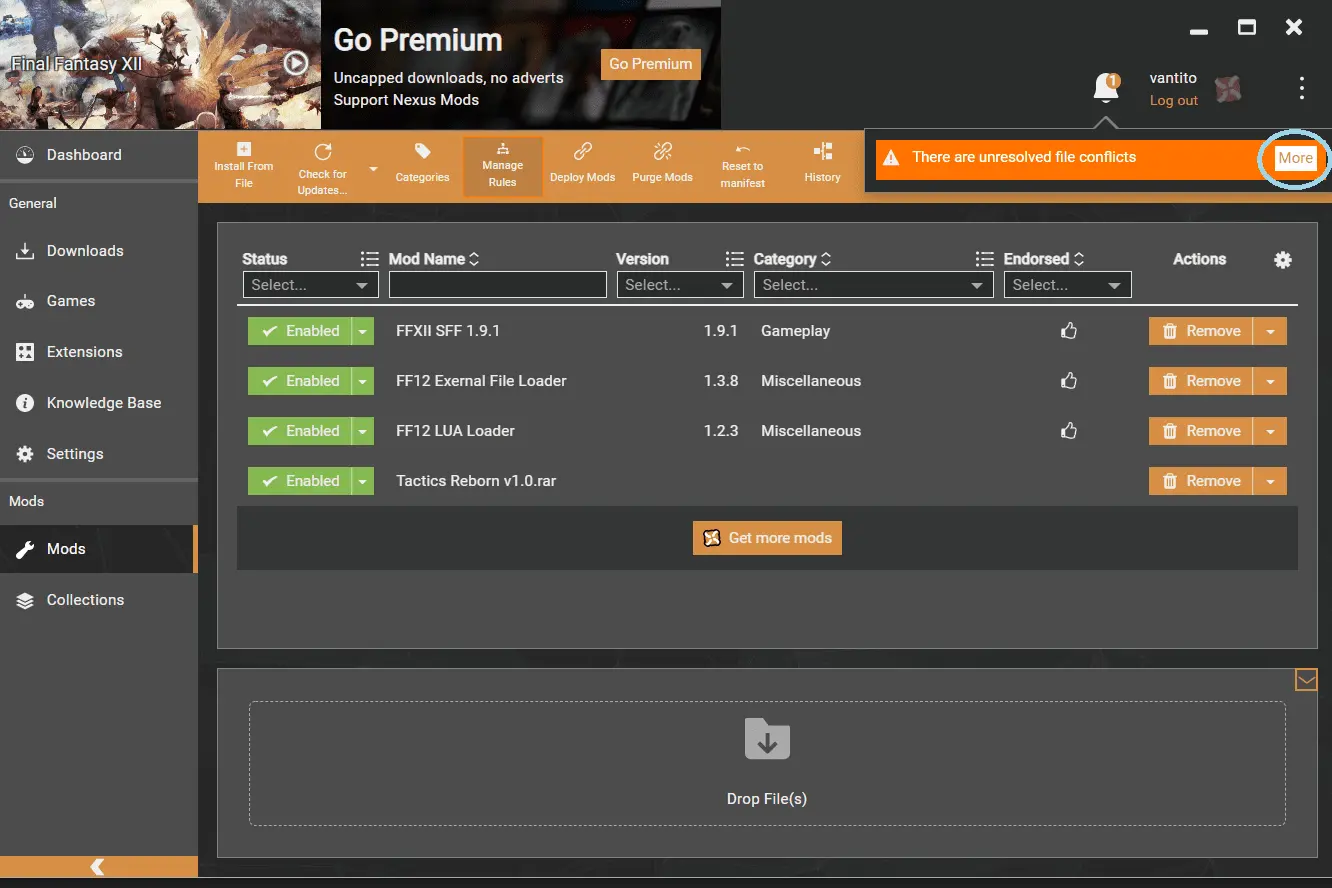The height and width of the screenshot is (888, 1332).
Task: Sort by the Endorsed column header
Action: click(x=1044, y=259)
